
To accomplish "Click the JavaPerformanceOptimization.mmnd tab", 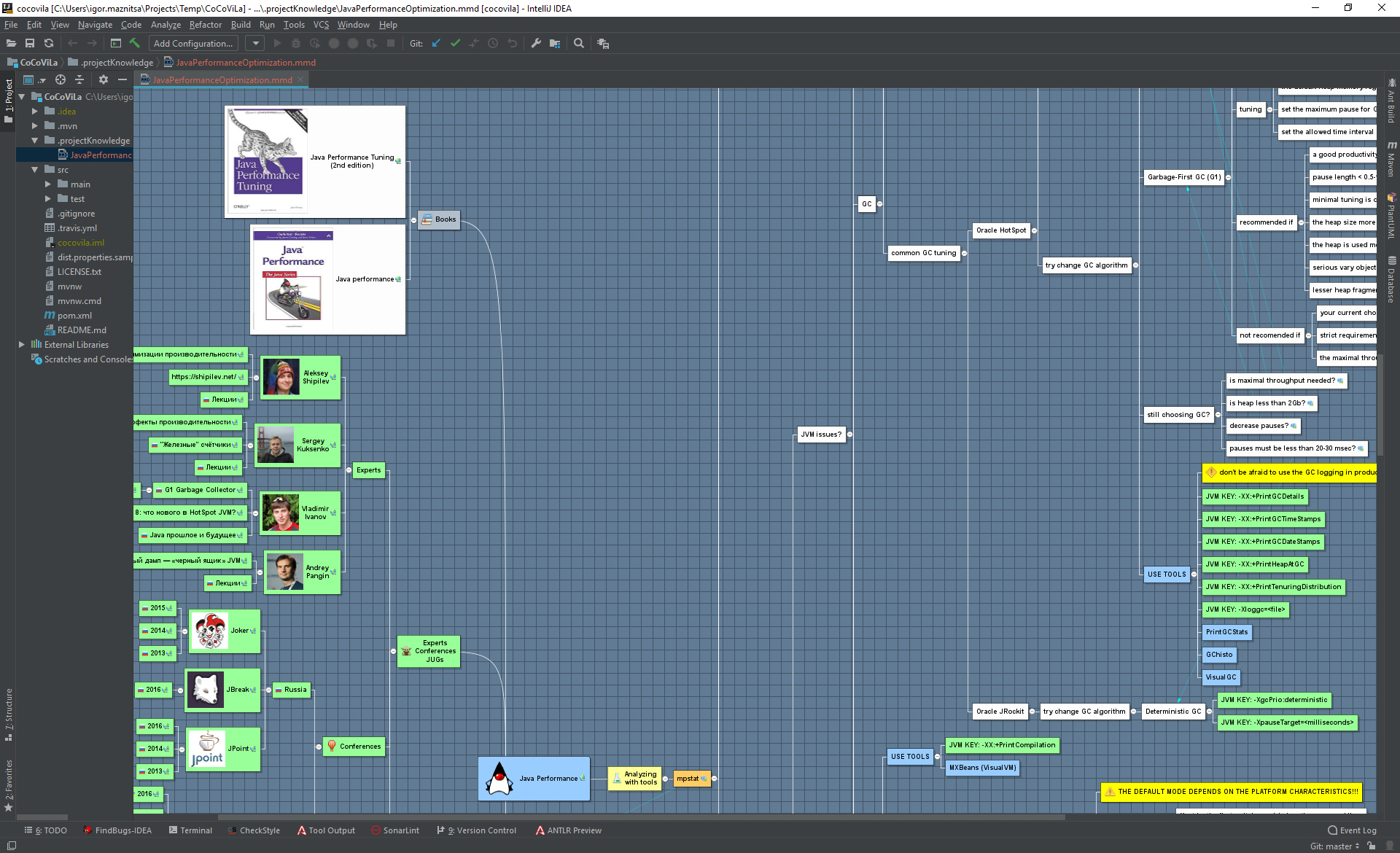I will pos(220,79).
